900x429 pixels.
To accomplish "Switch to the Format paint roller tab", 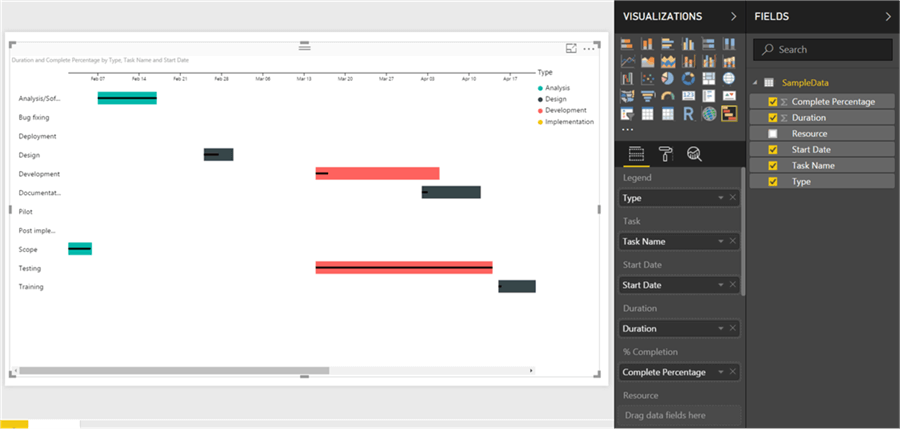I will [665, 153].
